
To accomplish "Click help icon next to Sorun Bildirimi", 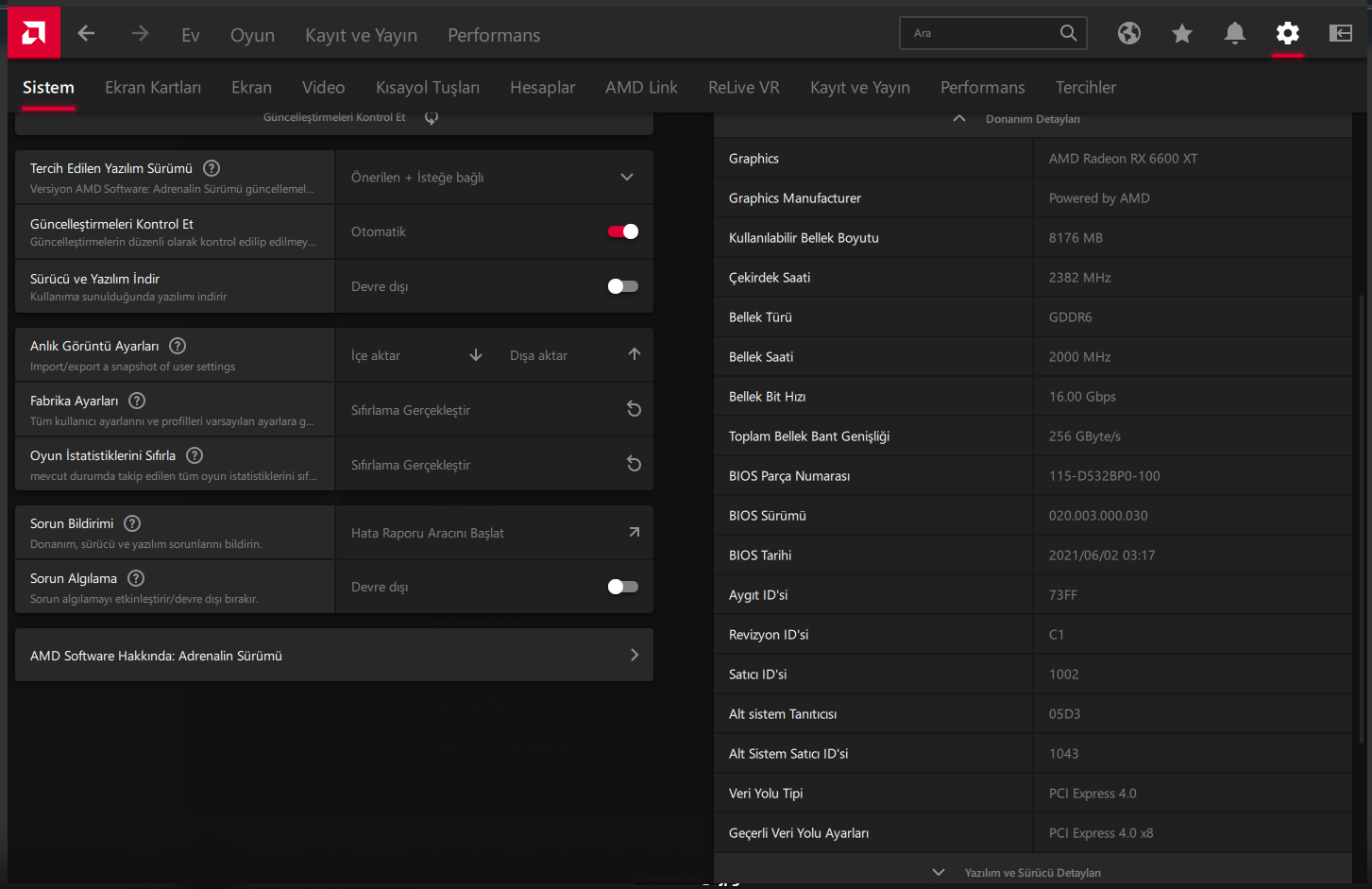I will (133, 523).
